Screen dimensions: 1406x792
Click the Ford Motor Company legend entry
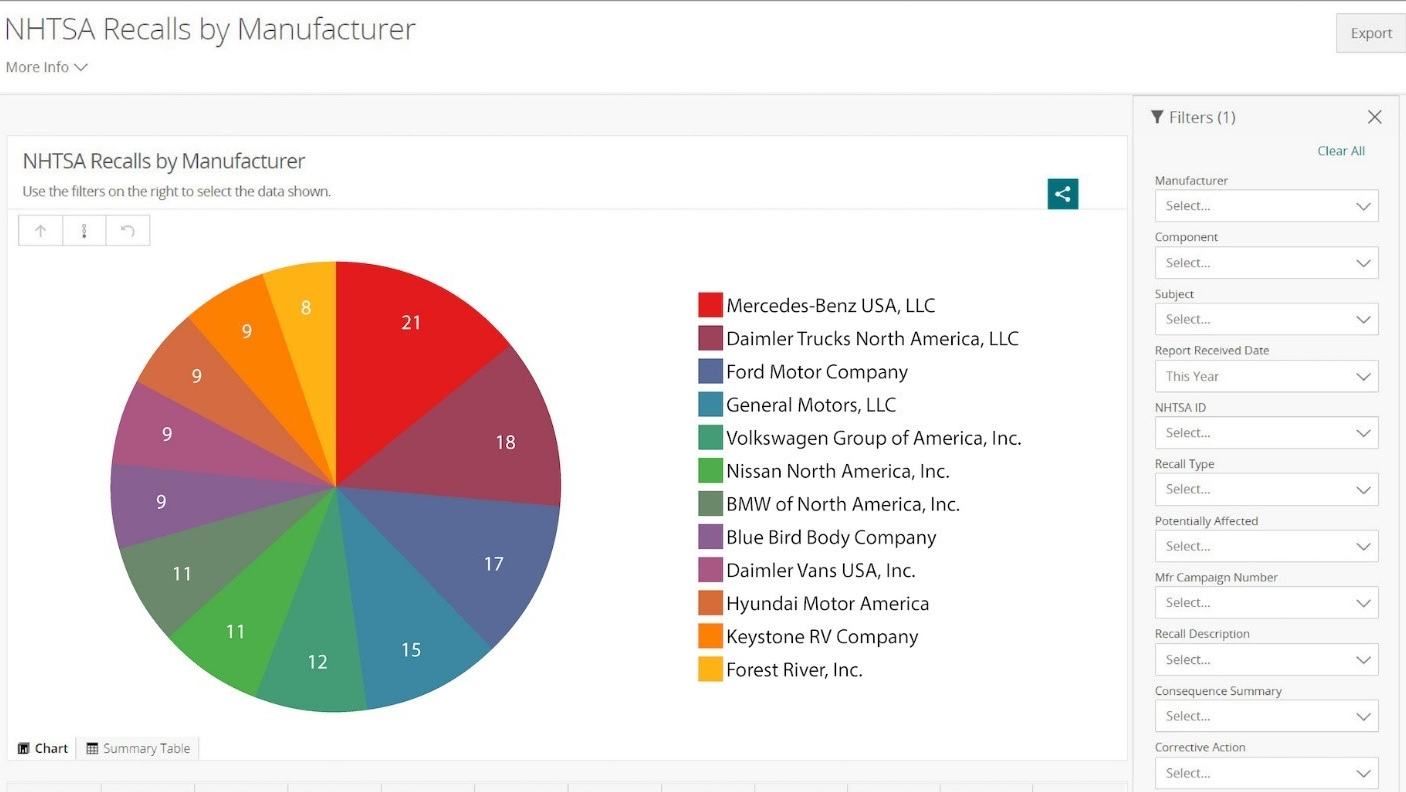coord(816,372)
